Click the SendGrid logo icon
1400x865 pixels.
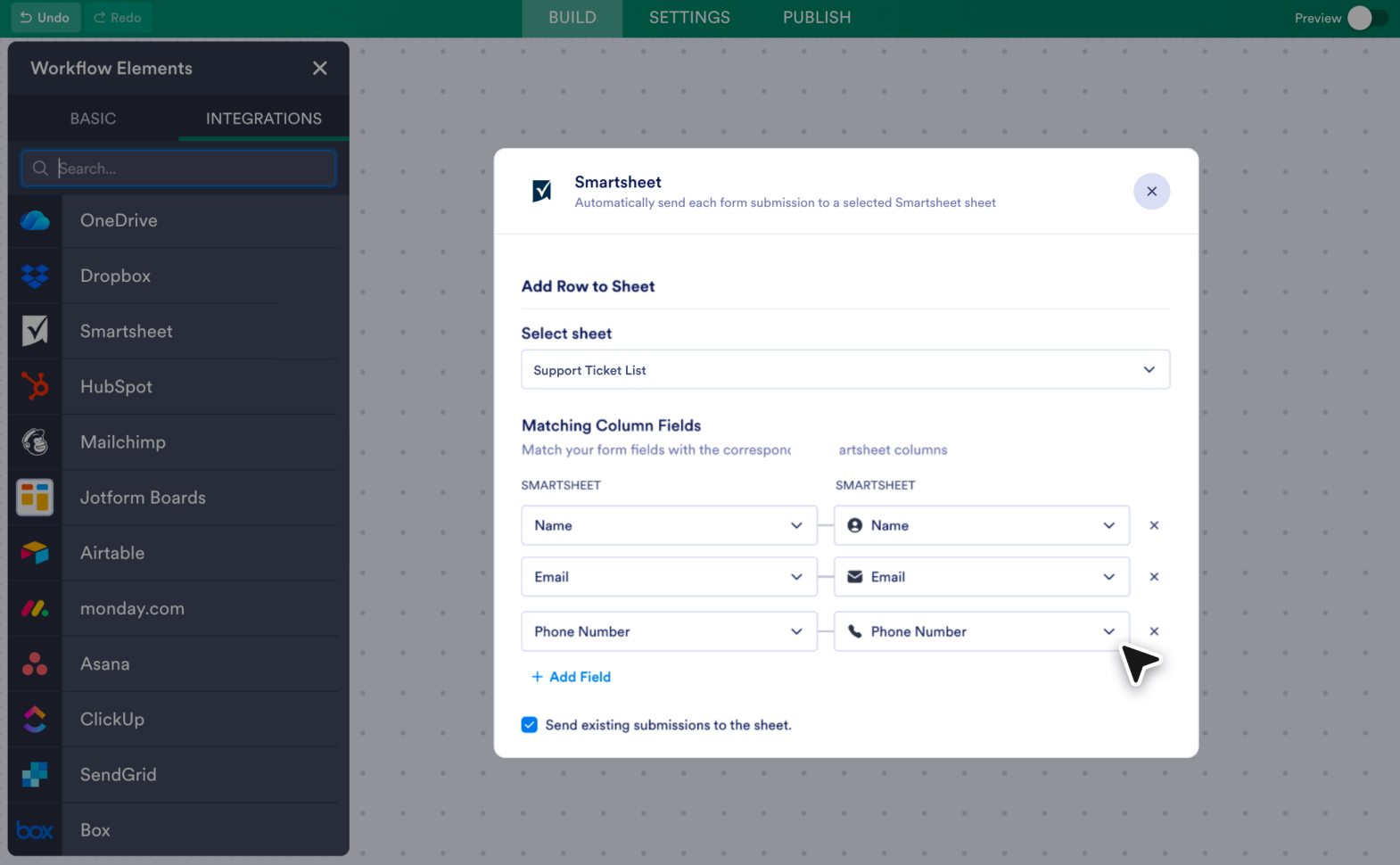tap(35, 775)
